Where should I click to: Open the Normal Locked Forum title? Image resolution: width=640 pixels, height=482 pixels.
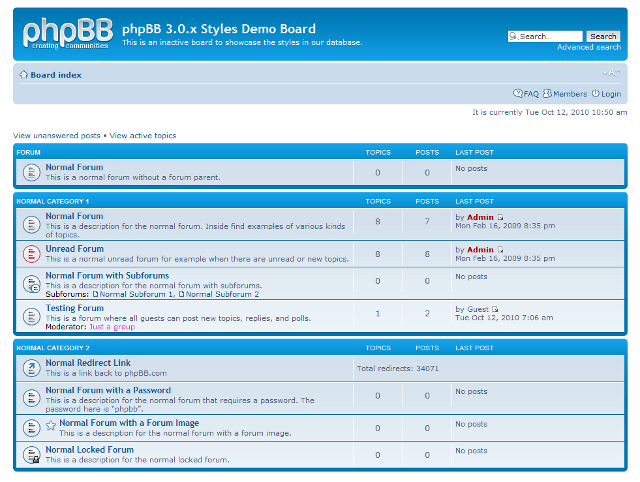click(x=90, y=450)
